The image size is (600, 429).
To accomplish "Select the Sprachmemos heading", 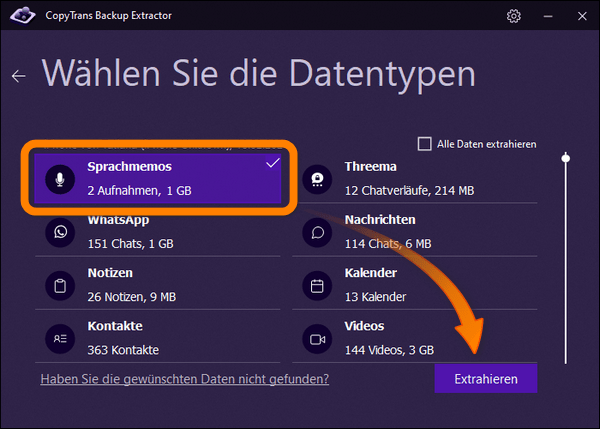I will coord(129,167).
